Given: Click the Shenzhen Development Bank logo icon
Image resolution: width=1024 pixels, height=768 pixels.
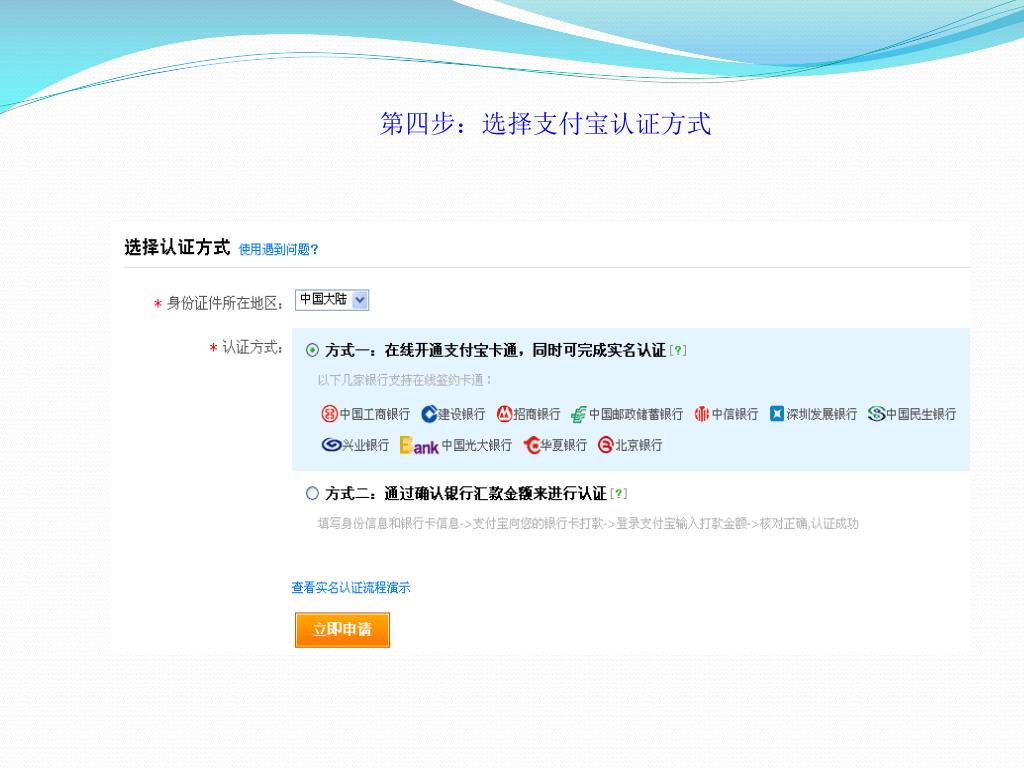Looking at the screenshot, I should tap(776, 413).
